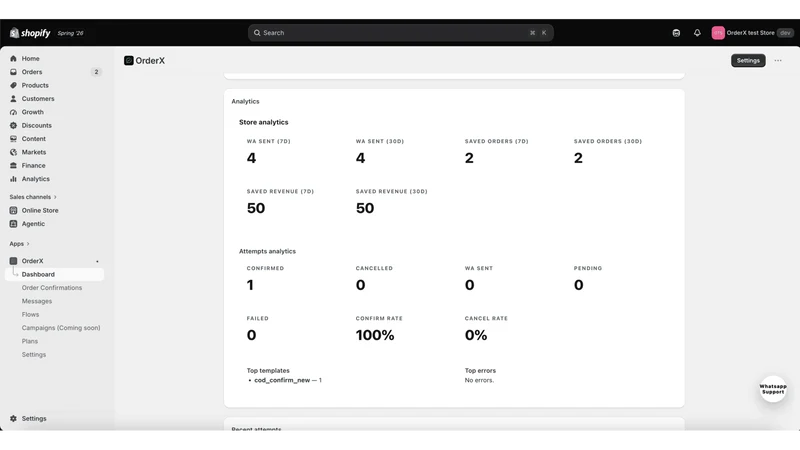Image resolution: width=800 pixels, height=450 pixels.
Task: Click the SAVED REVENUE (30D) value 50
Action: (x=365, y=208)
